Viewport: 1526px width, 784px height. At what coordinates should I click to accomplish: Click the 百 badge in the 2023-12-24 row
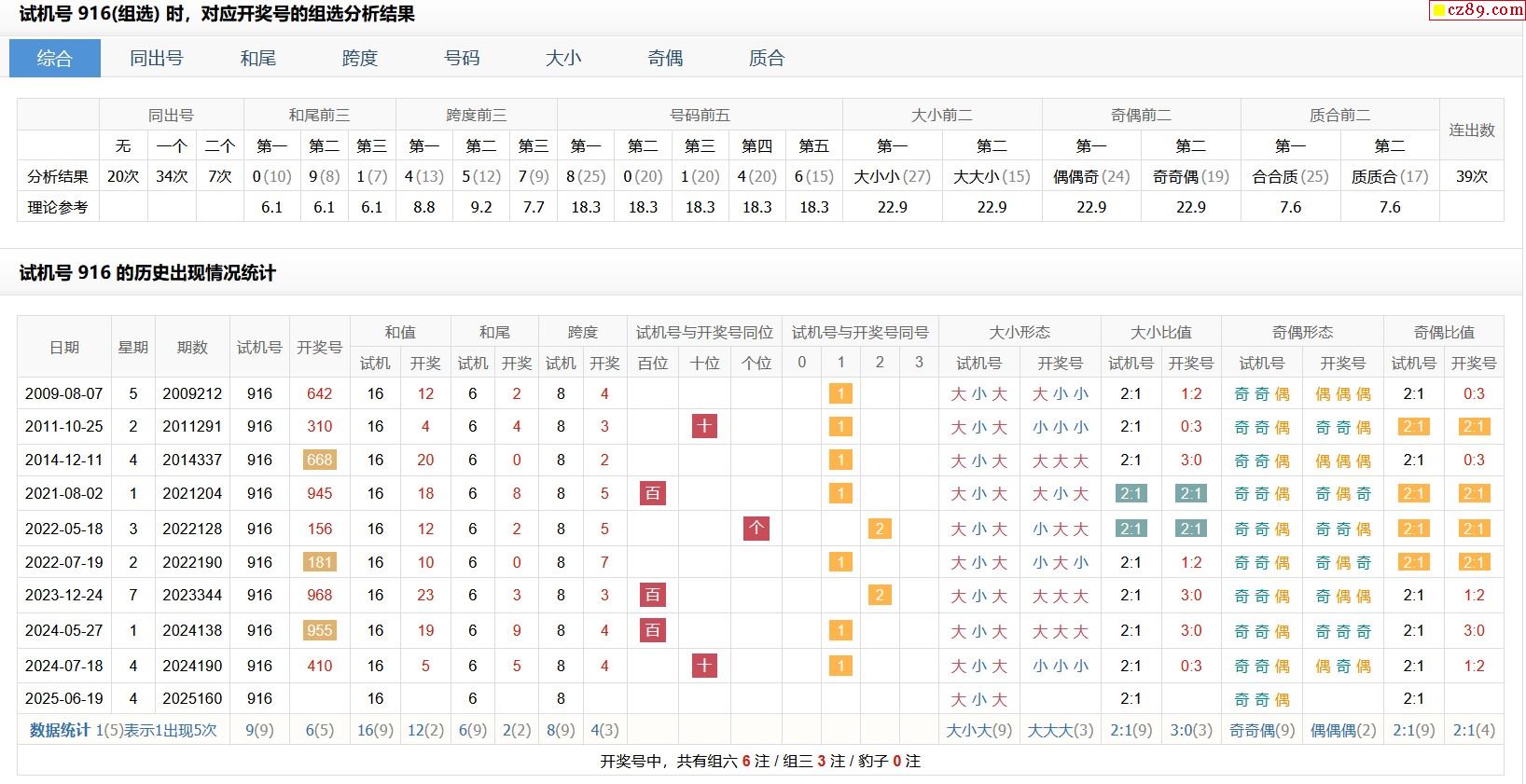(x=653, y=595)
